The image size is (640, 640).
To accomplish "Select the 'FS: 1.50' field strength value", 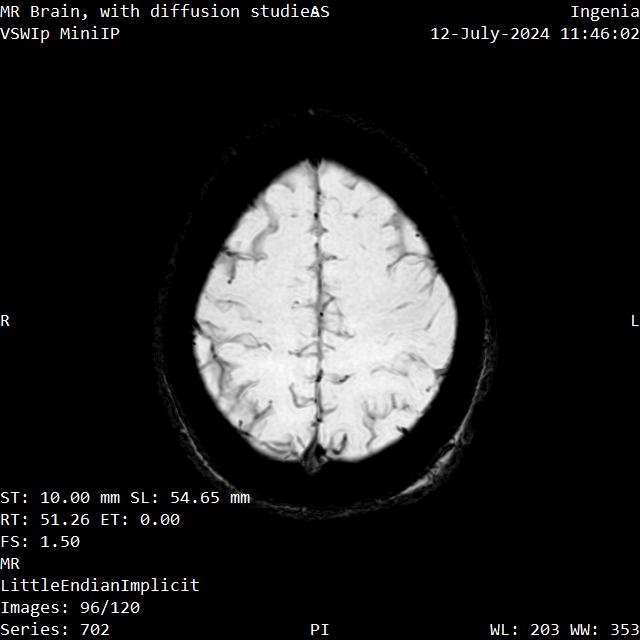I will point(40,542).
